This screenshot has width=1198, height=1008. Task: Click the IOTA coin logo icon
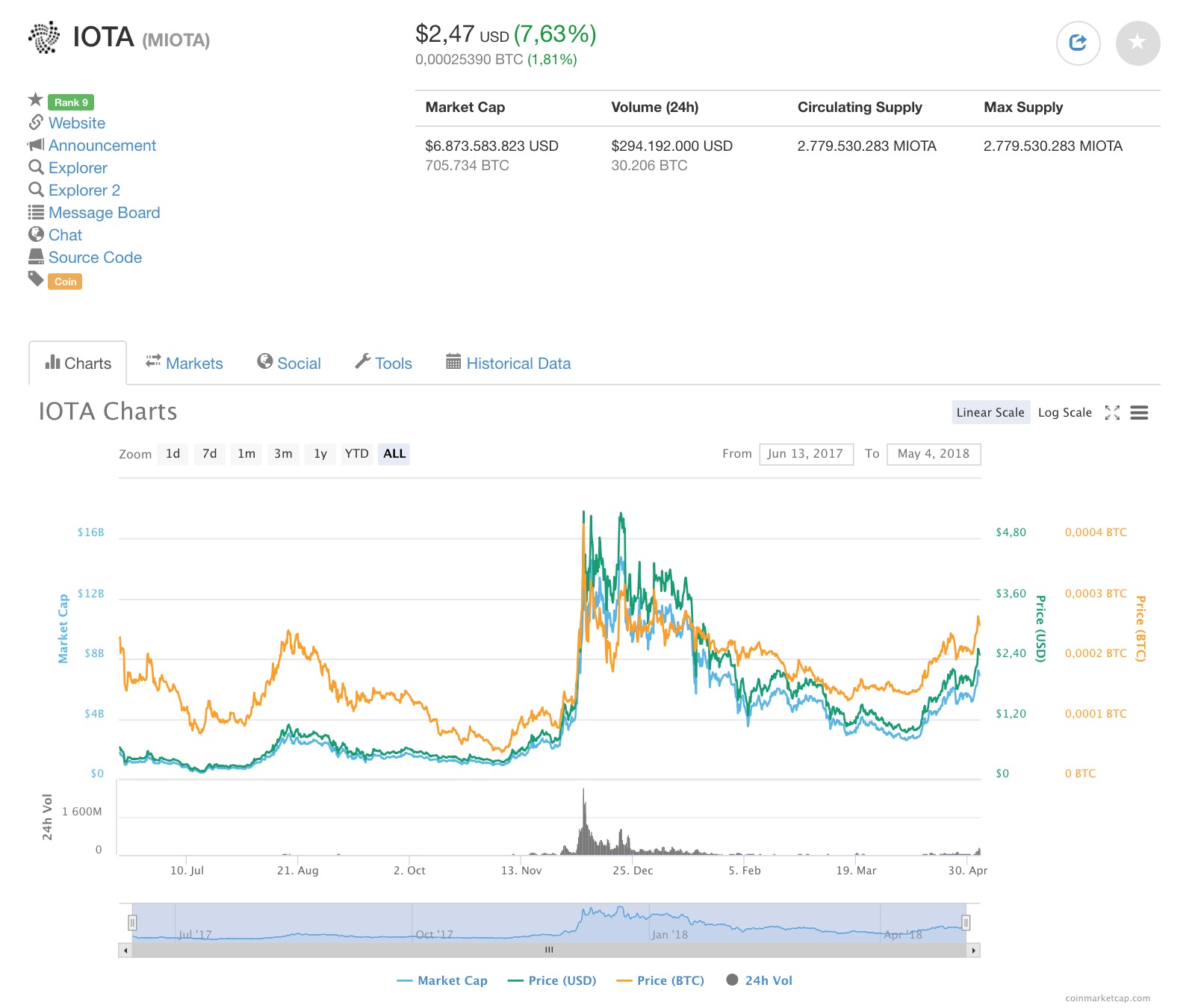(x=44, y=37)
